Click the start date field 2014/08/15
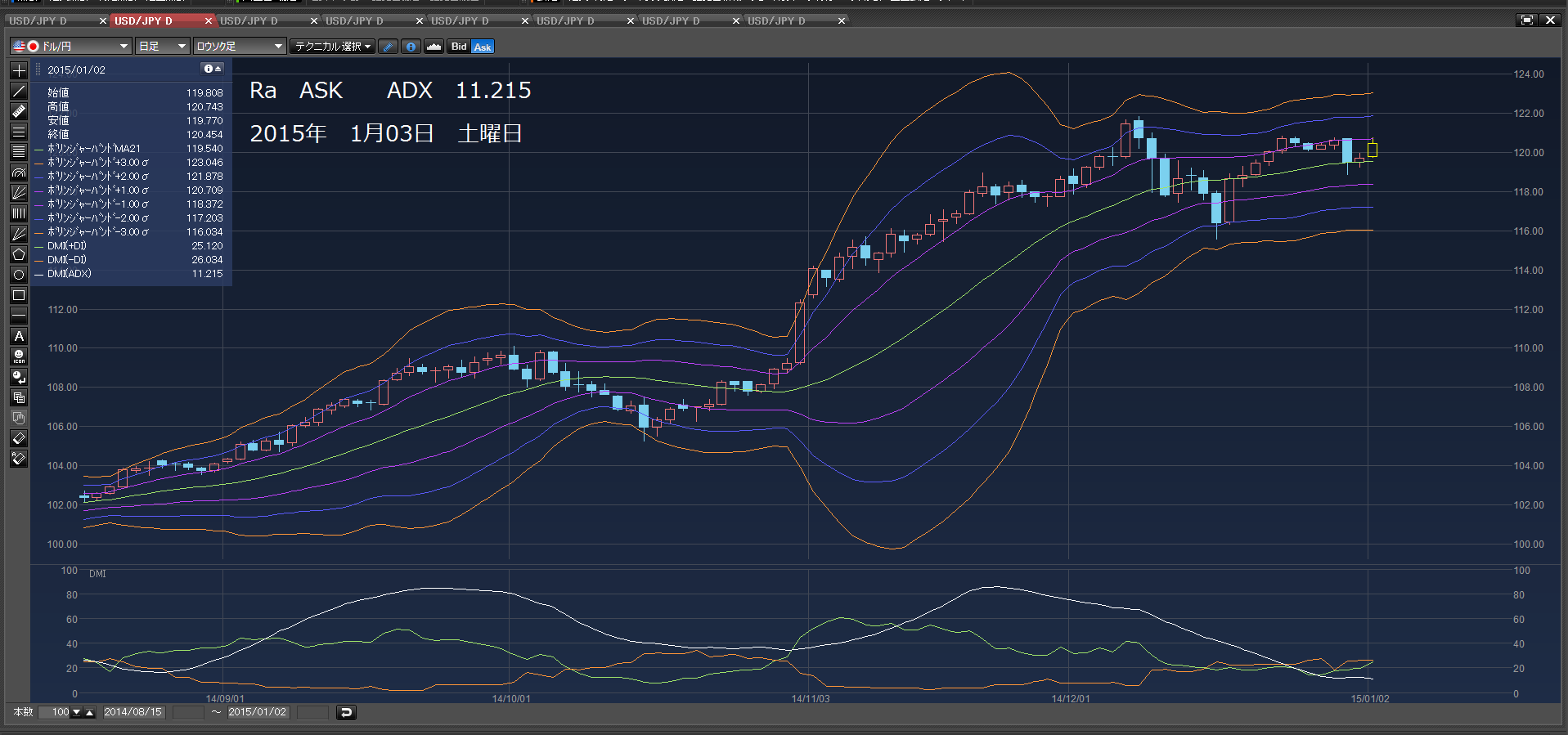The width and height of the screenshot is (1568, 735). (133, 712)
